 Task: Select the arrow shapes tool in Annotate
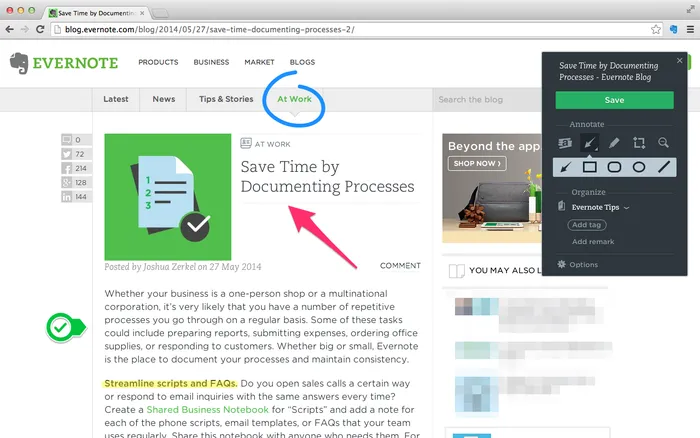589,143
